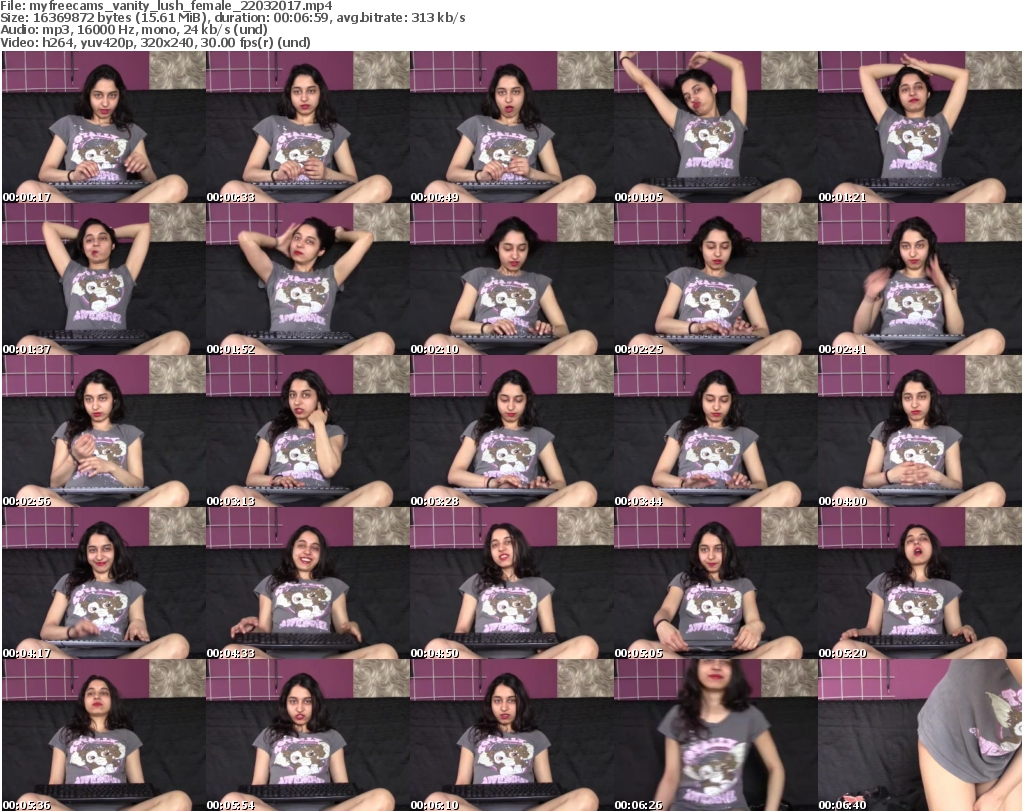Screen dimensions: 1024x811
Task: Open the frame stamped 00:02:56
Action: [x=104, y=432]
